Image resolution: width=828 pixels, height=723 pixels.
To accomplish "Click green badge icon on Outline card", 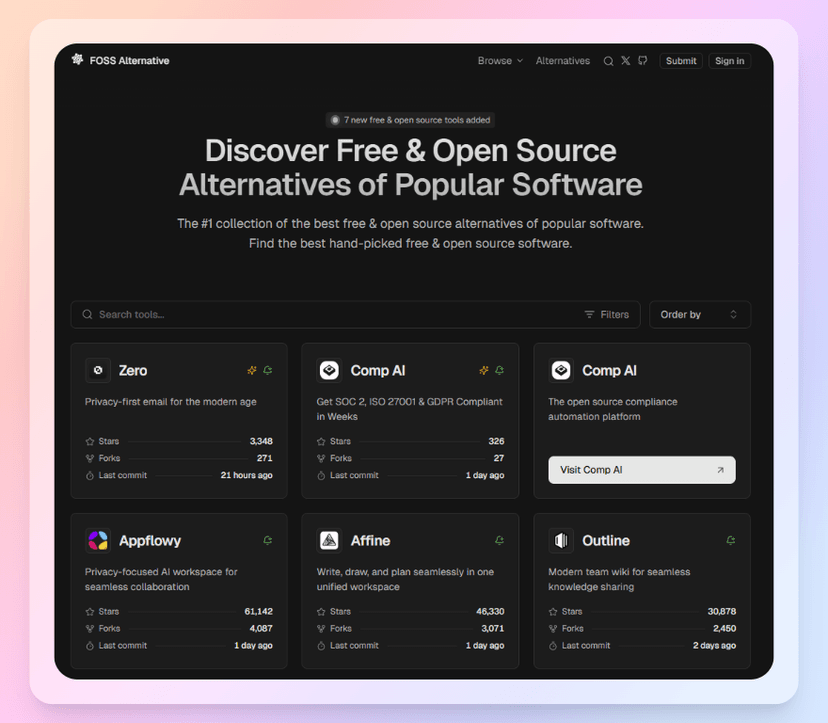I will 731,540.
